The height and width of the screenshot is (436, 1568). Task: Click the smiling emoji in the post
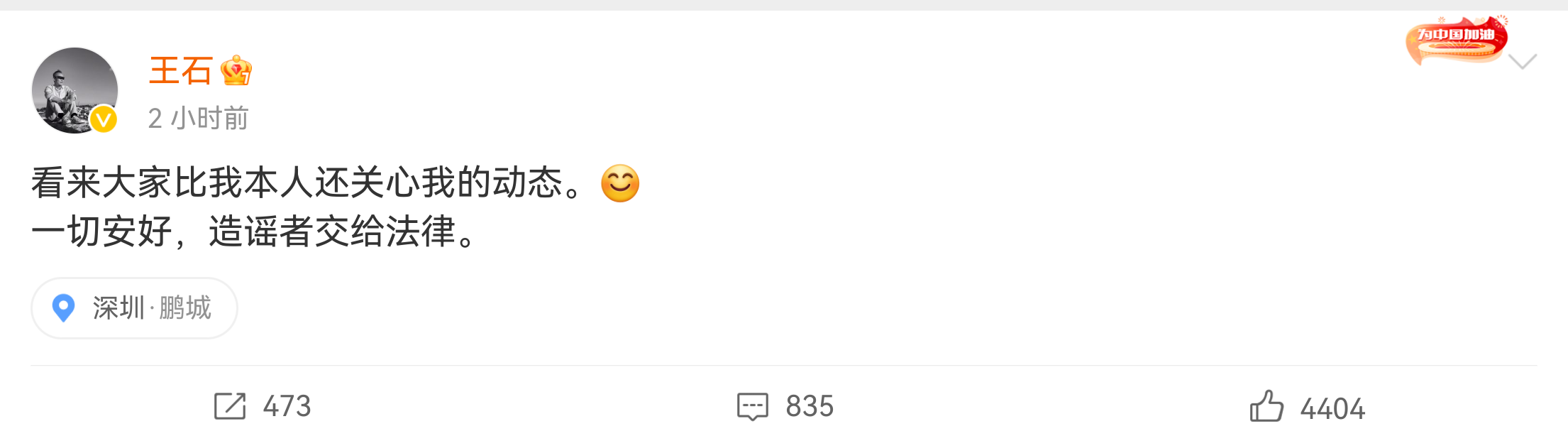pyautogui.click(x=620, y=183)
